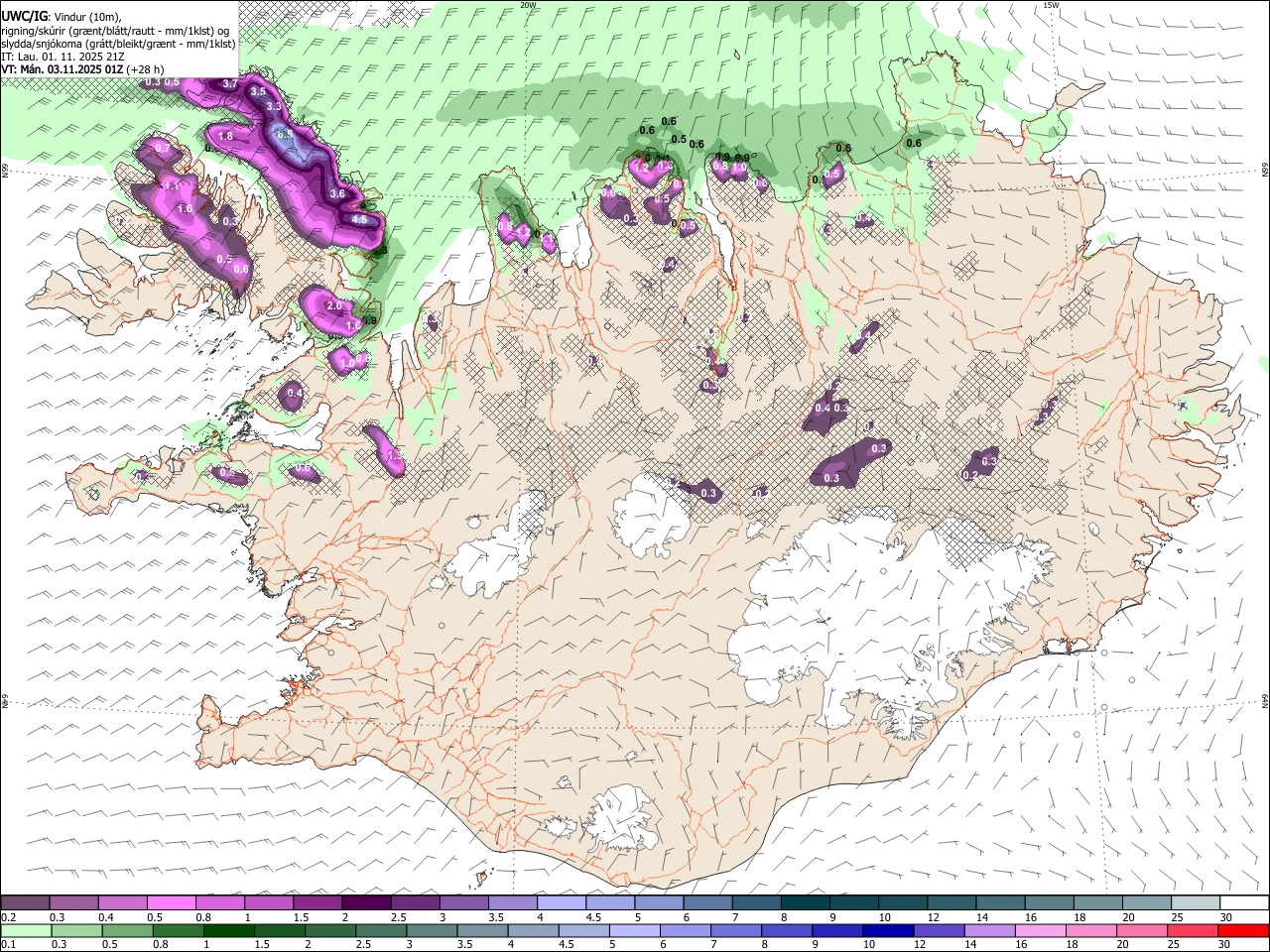Select the grey-green 3 swatch in lower scale

tap(431, 931)
